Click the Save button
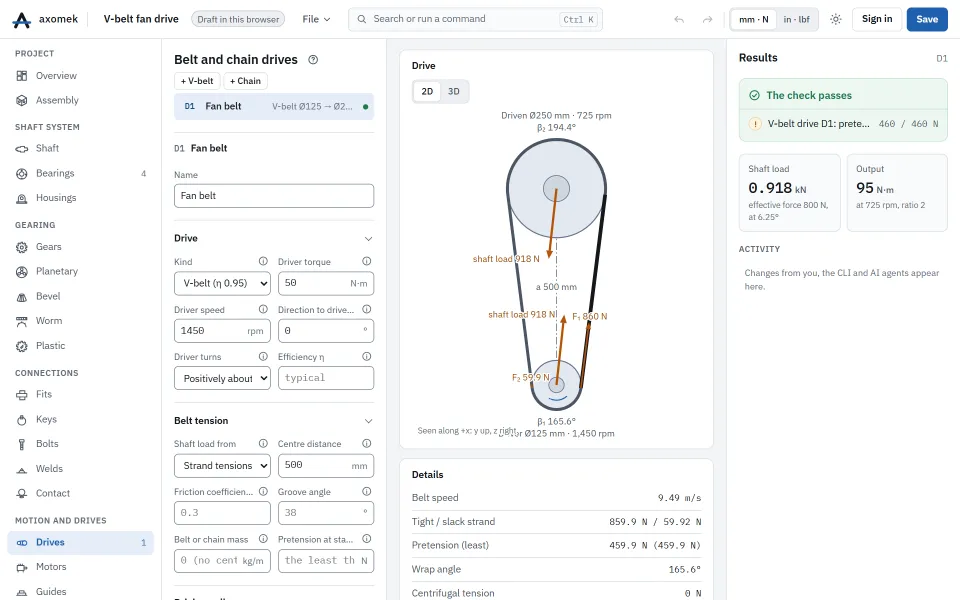This screenshot has height=600, width=960. pos(927,20)
